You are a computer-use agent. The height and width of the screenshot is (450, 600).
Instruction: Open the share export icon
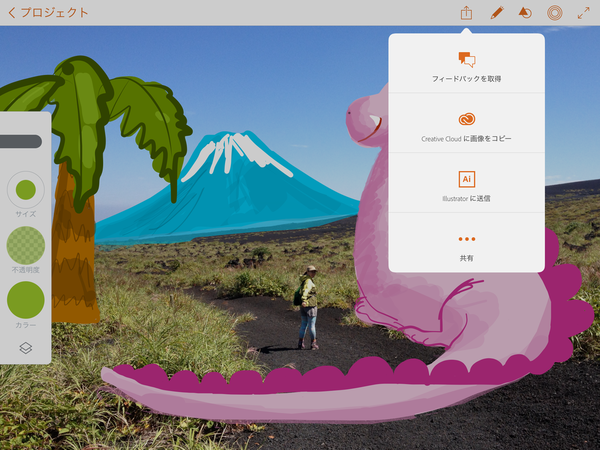[x=466, y=13]
